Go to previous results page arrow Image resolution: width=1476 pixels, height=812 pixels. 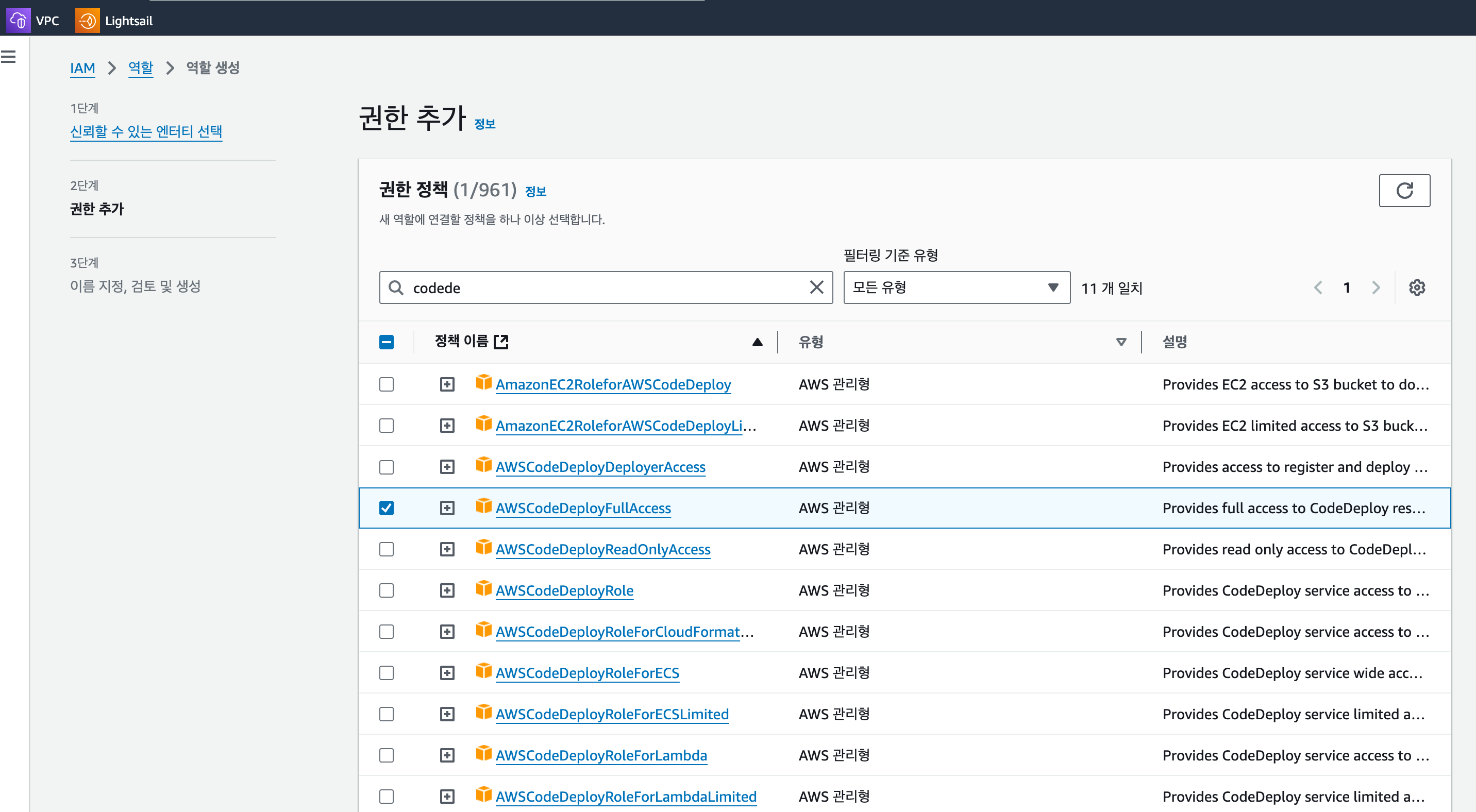point(1318,287)
